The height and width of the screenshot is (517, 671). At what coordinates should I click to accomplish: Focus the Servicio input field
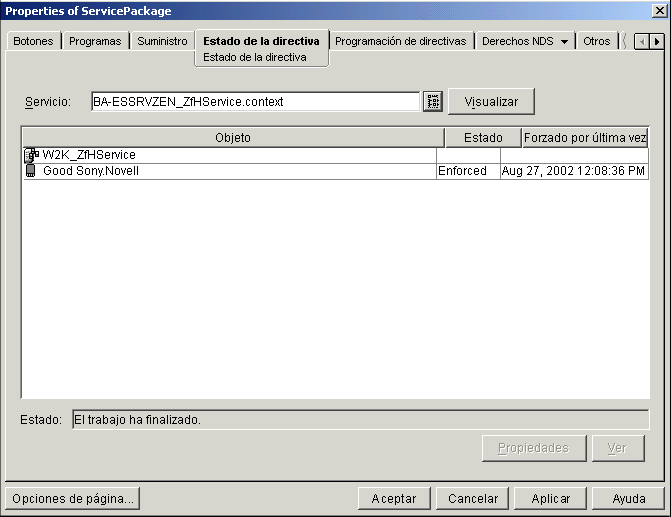tap(255, 101)
